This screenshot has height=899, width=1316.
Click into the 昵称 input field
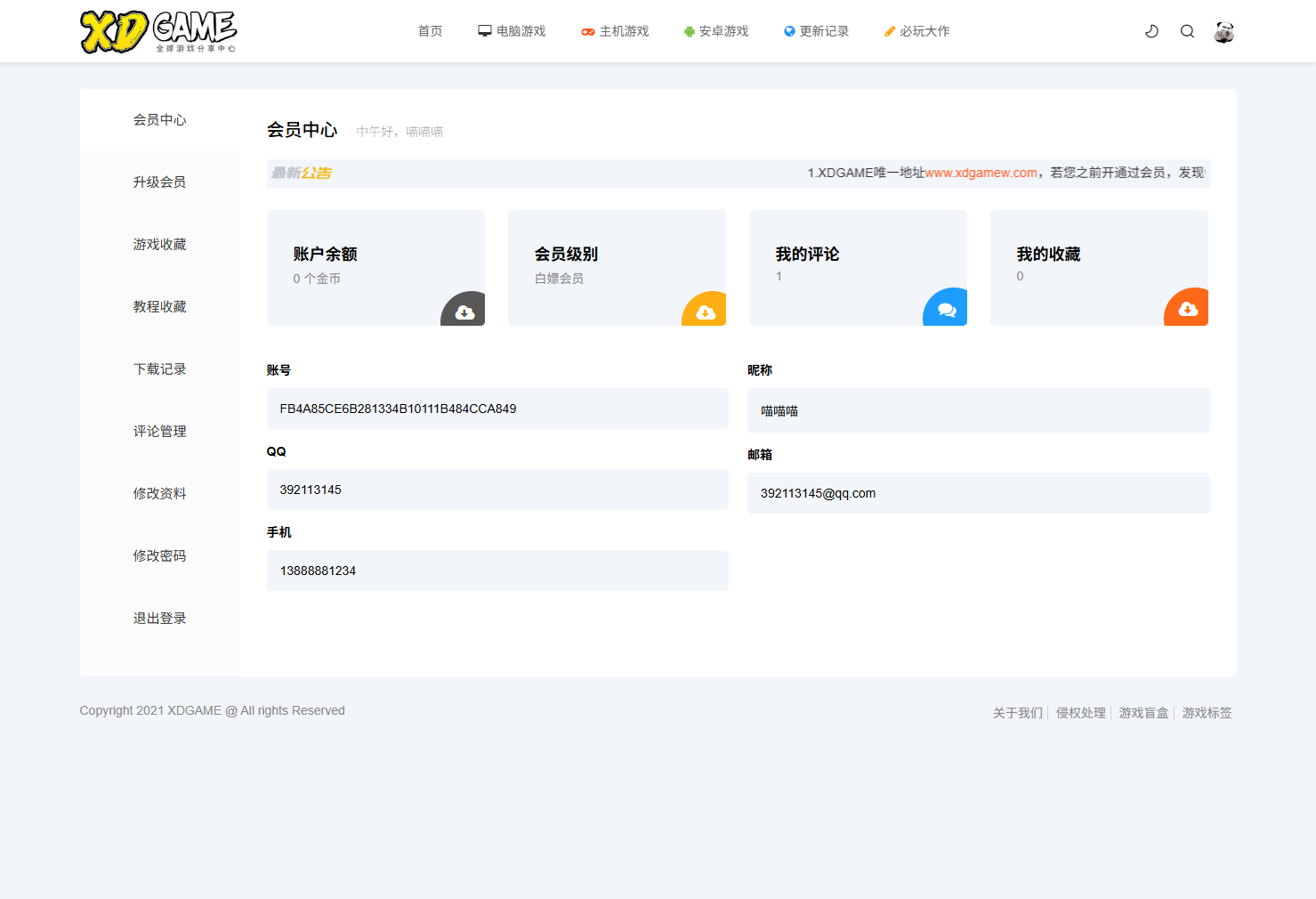click(x=978, y=410)
